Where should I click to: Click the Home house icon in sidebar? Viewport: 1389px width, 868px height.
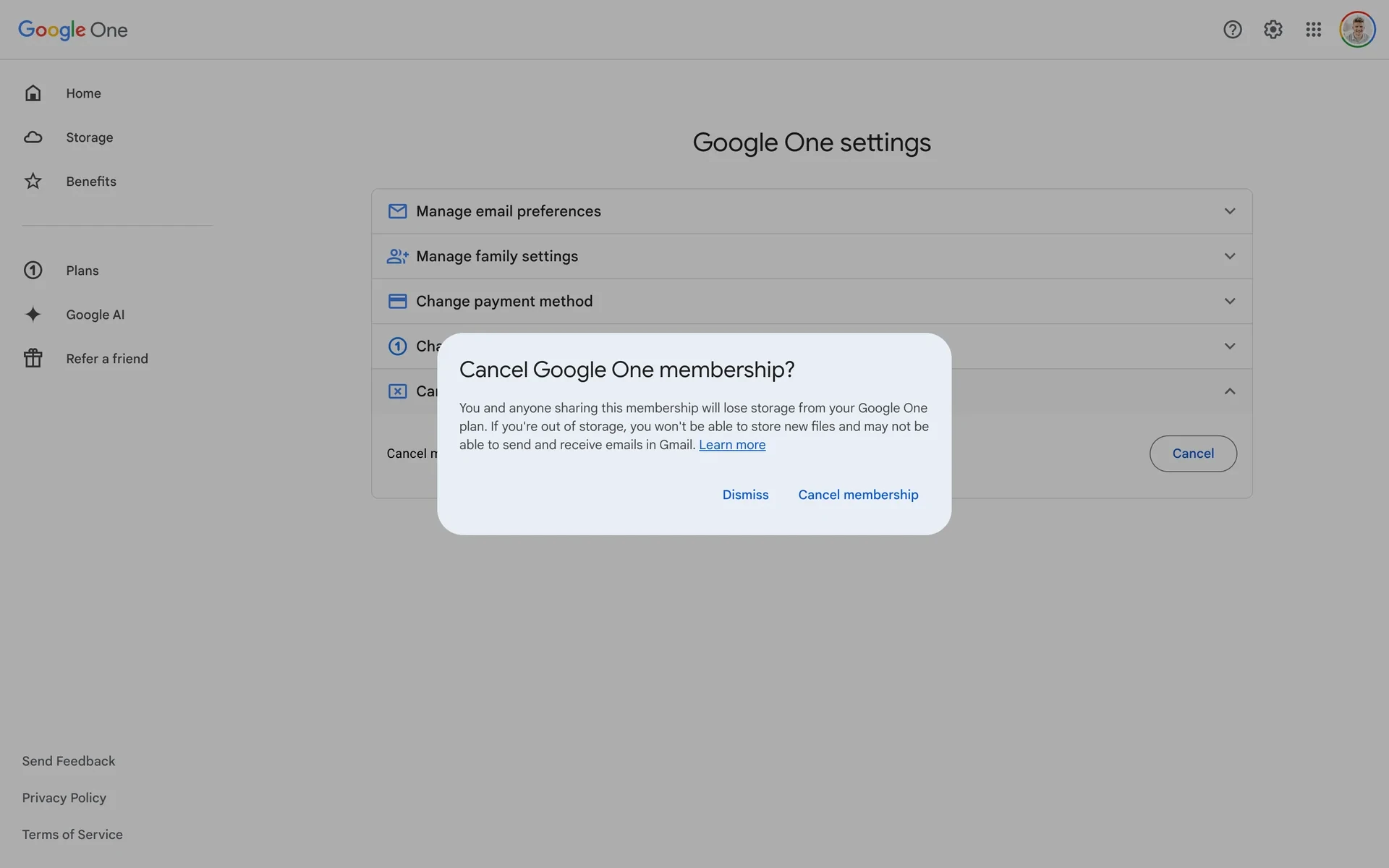(33, 93)
